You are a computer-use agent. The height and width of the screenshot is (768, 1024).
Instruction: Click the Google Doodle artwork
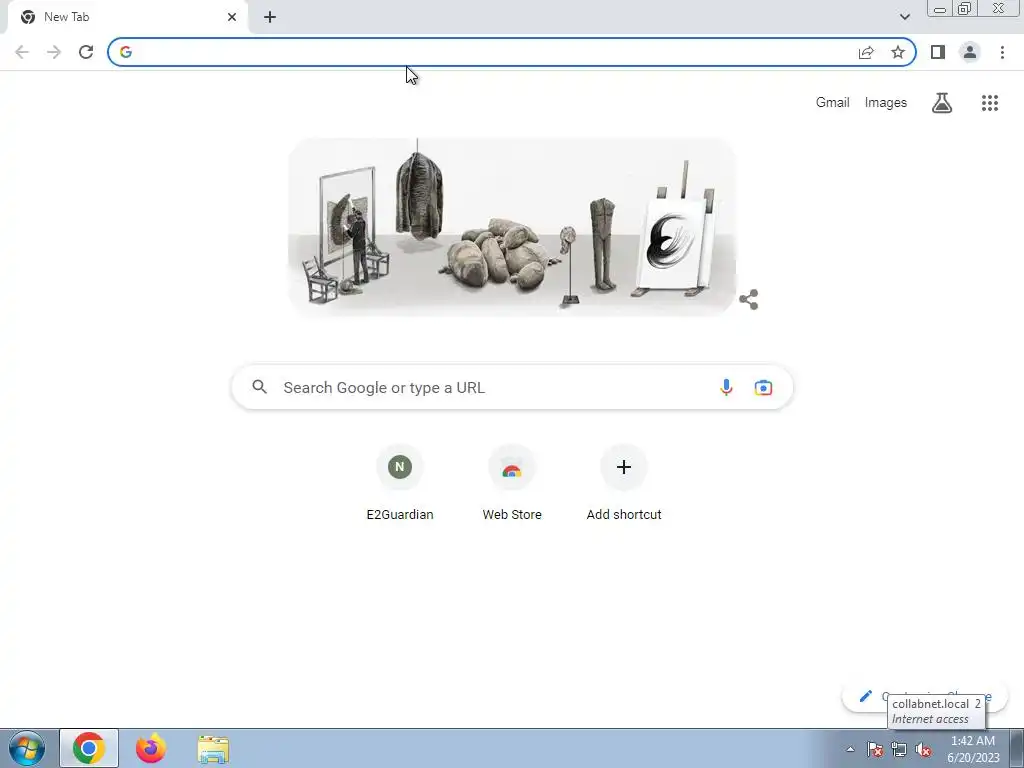pos(512,227)
